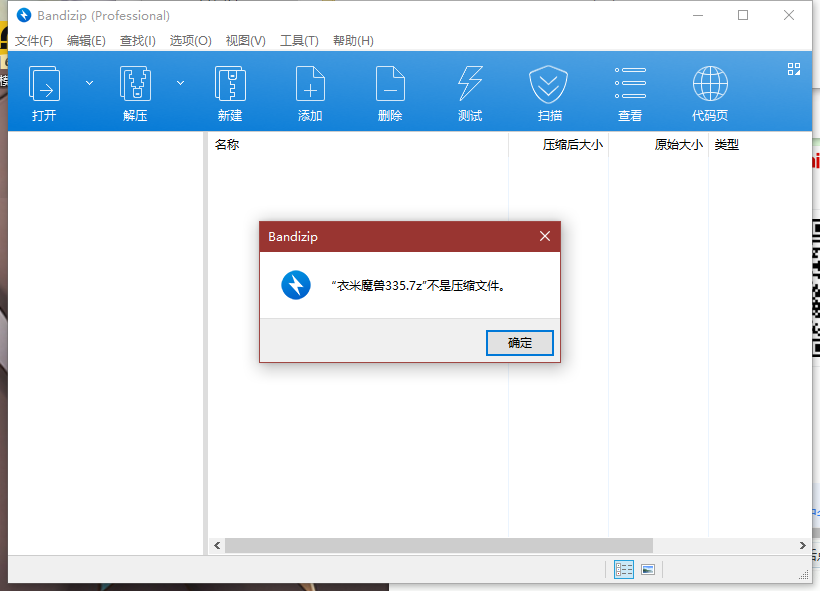Viewport: 820px width, 591px height.
Task: Expand the Extract (解压) dropdown arrow
Action: pyautogui.click(x=180, y=83)
